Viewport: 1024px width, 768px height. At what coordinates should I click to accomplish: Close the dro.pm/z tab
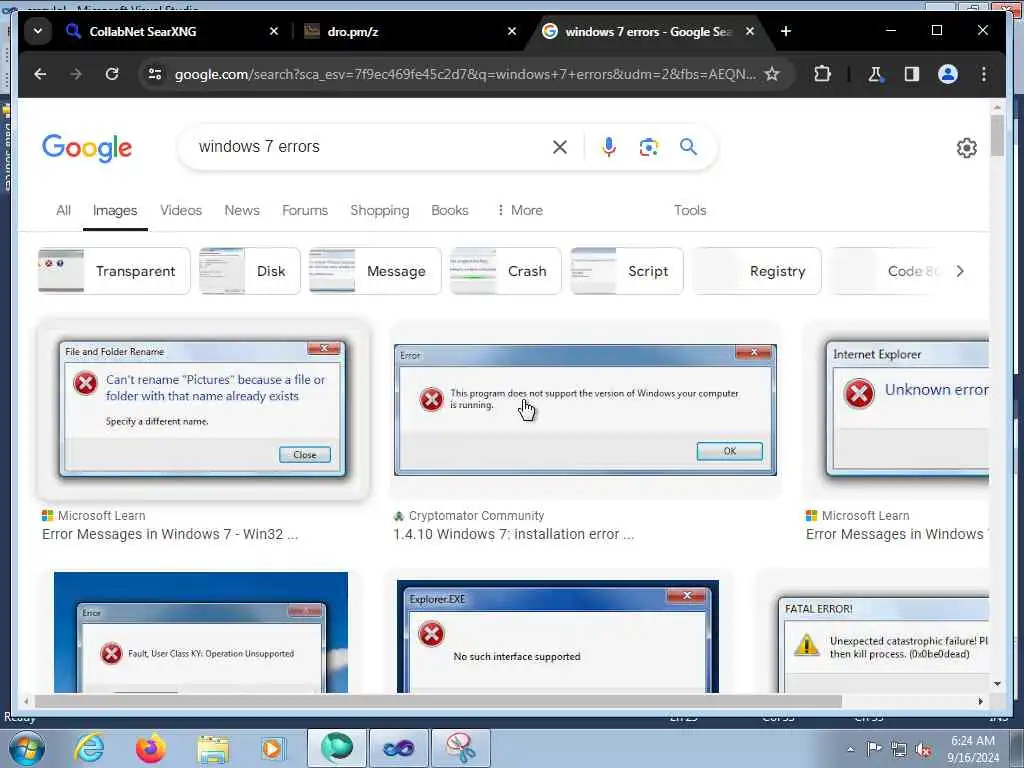pos(512,31)
